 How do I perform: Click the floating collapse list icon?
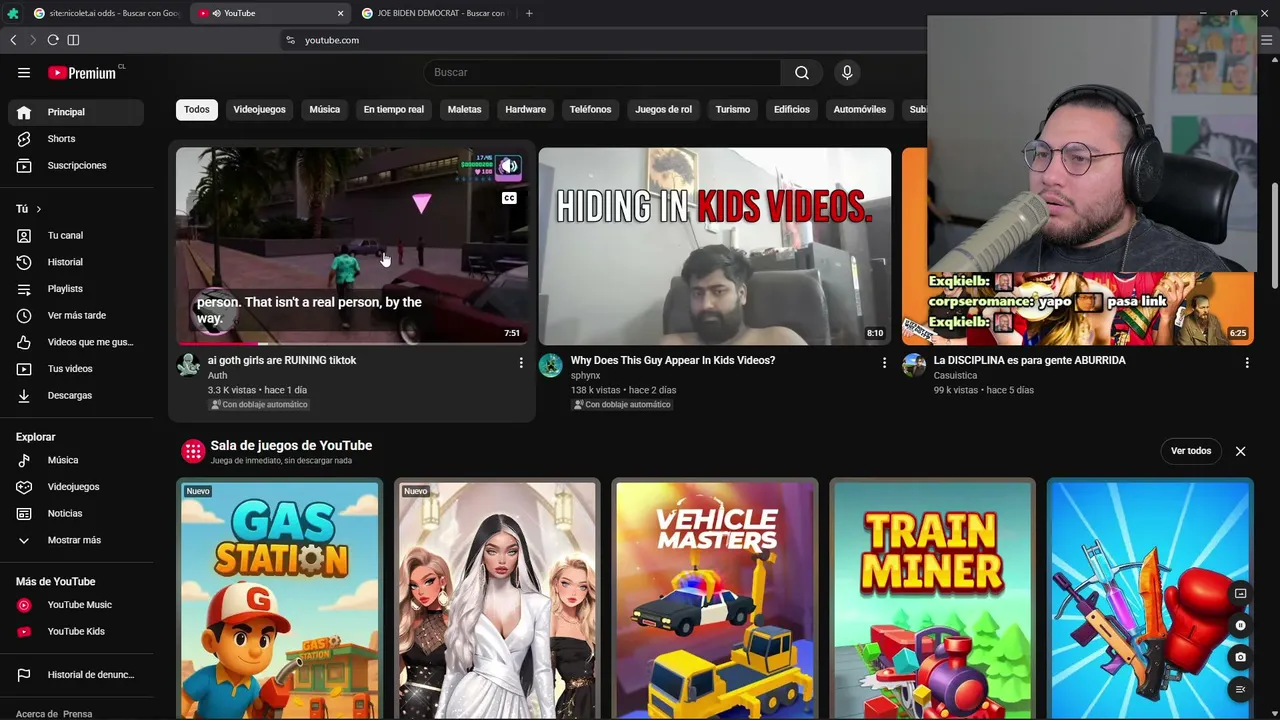click(x=1240, y=689)
